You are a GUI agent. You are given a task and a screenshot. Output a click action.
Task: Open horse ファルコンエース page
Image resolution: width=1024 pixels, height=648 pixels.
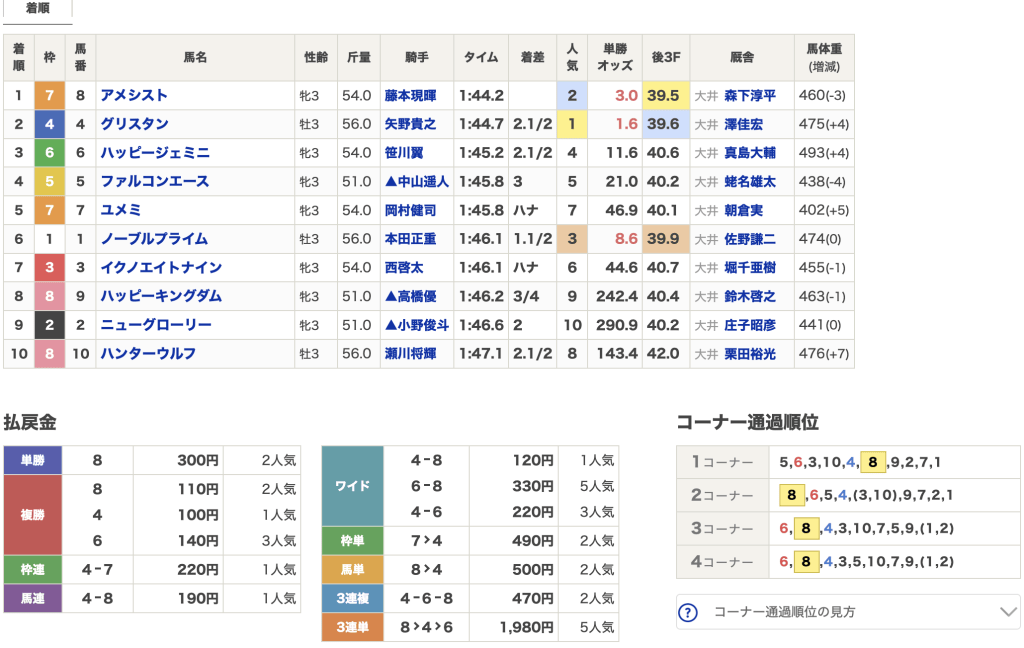click(155, 182)
